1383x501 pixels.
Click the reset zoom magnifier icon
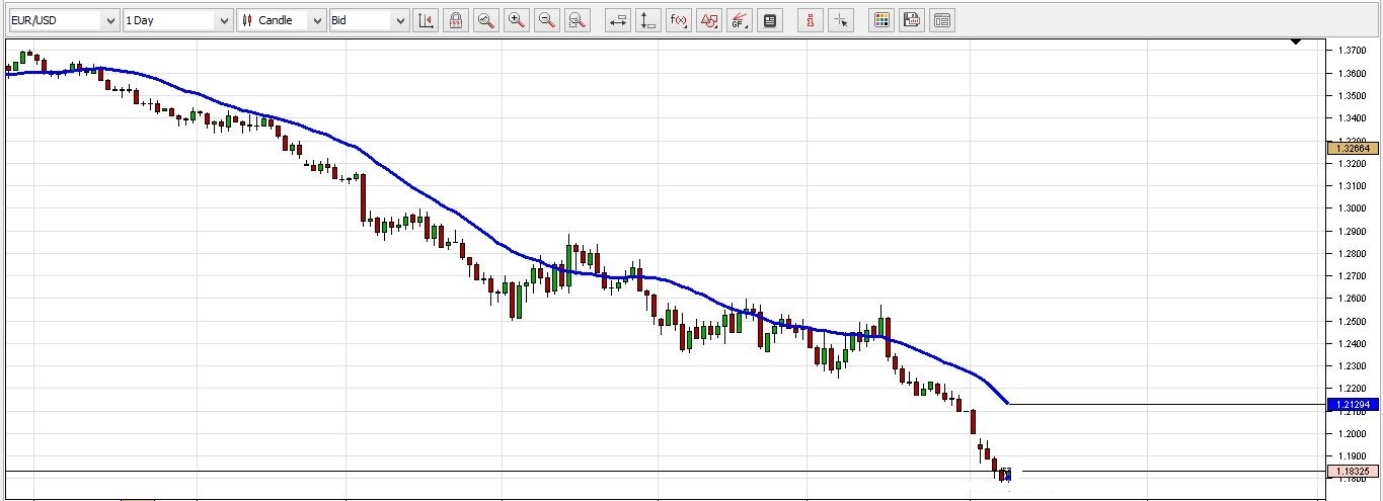(x=576, y=20)
